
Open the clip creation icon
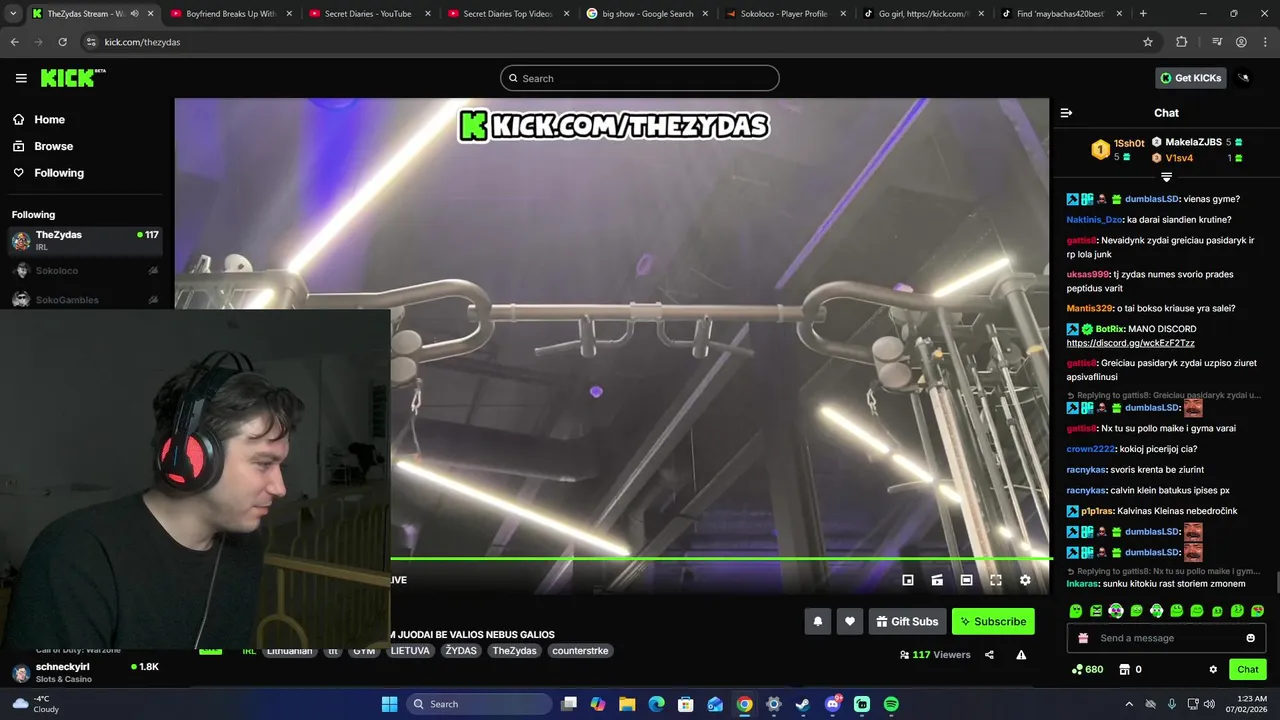click(x=937, y=580)
